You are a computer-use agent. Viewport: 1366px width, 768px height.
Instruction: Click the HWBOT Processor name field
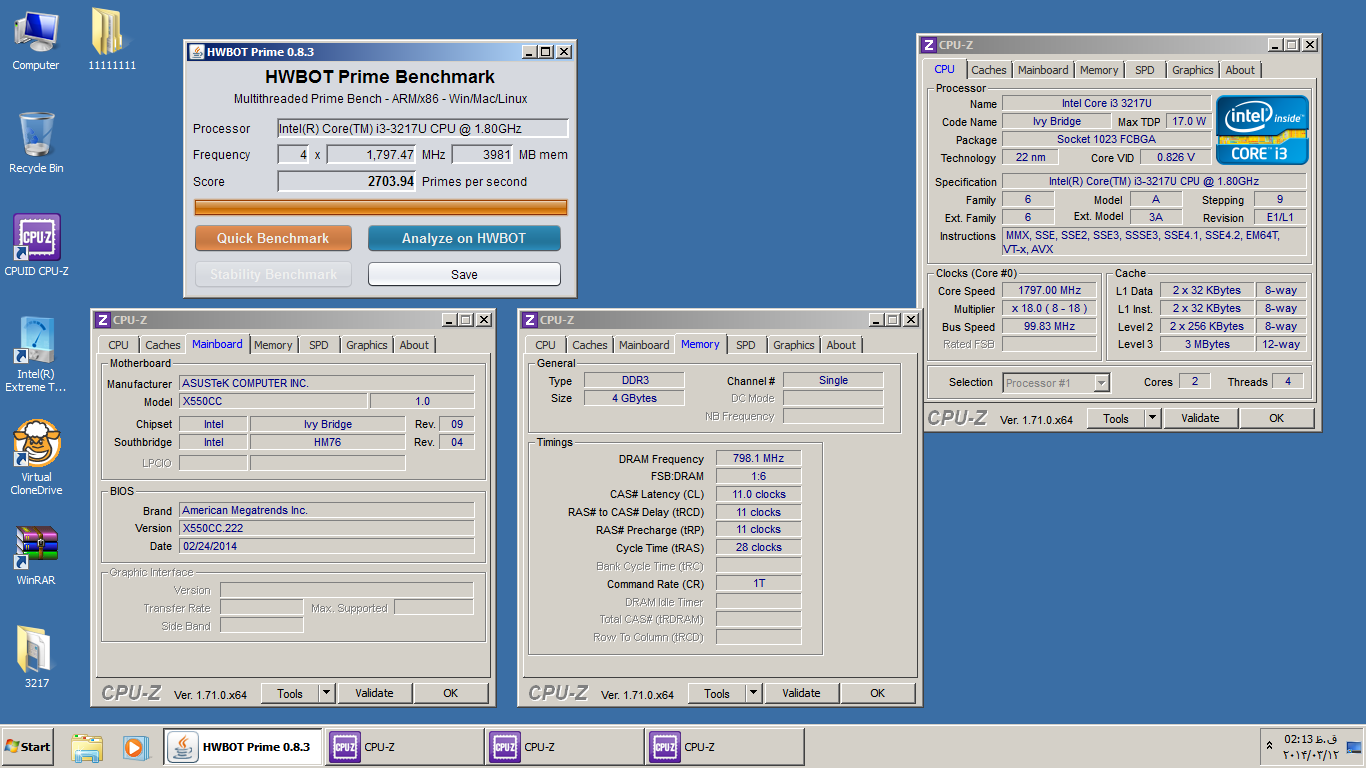tap(423, 128)
